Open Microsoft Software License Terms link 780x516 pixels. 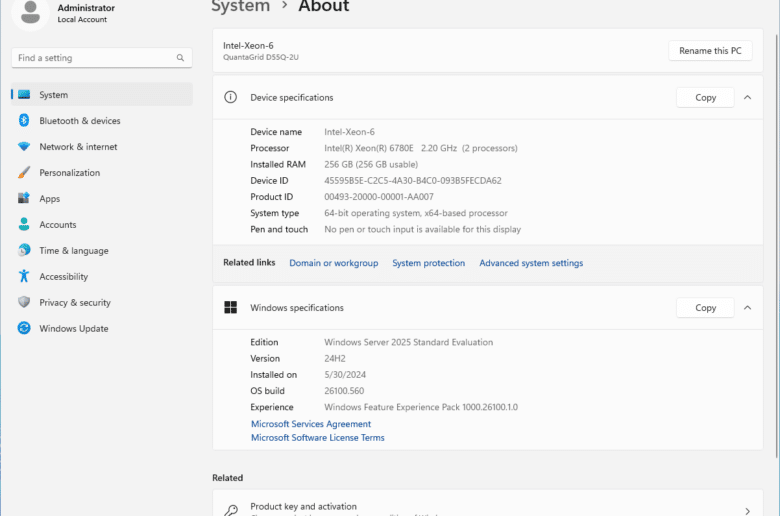[x=317, y=438]
